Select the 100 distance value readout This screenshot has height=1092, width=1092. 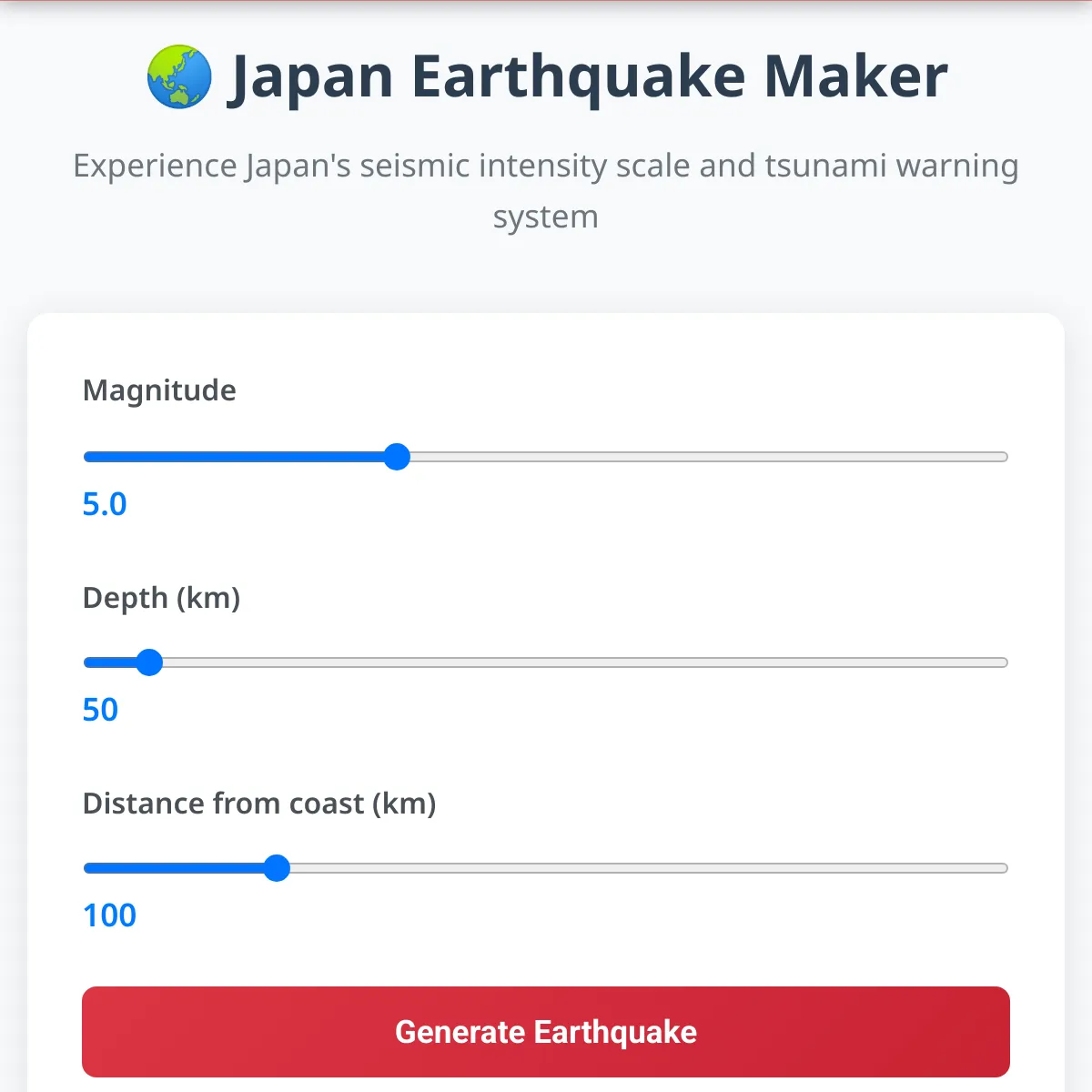click(109, 915)
